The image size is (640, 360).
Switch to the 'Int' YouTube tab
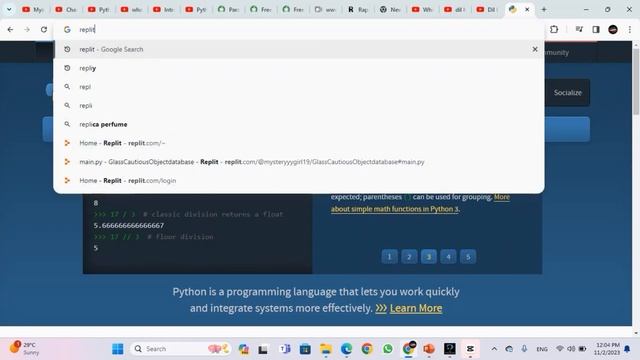pyautogui.click(x=163, y=9)
